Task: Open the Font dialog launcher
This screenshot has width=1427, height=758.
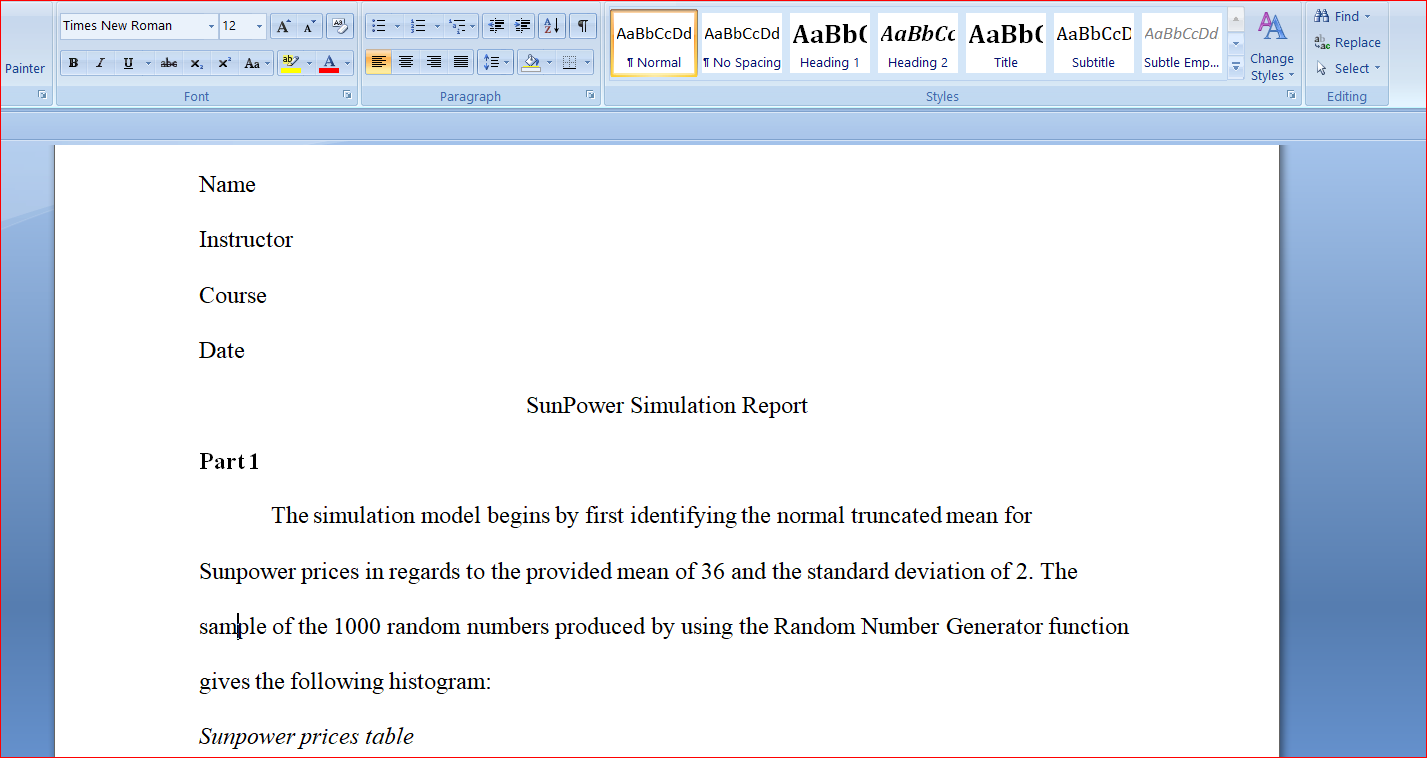Action: (347, 95)
